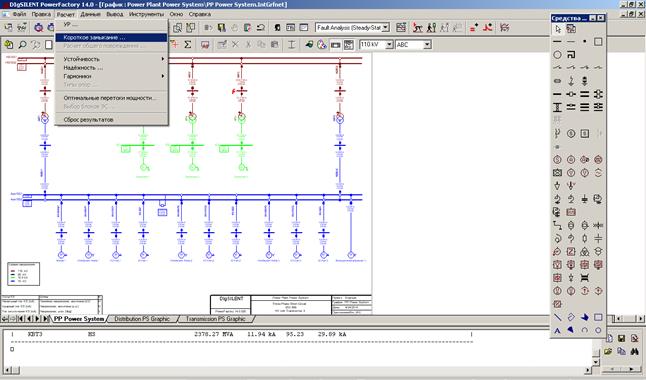Switch to PP Power System tab
The width and height of the screenshot is (646, 380).
click(x=79, y=319)
